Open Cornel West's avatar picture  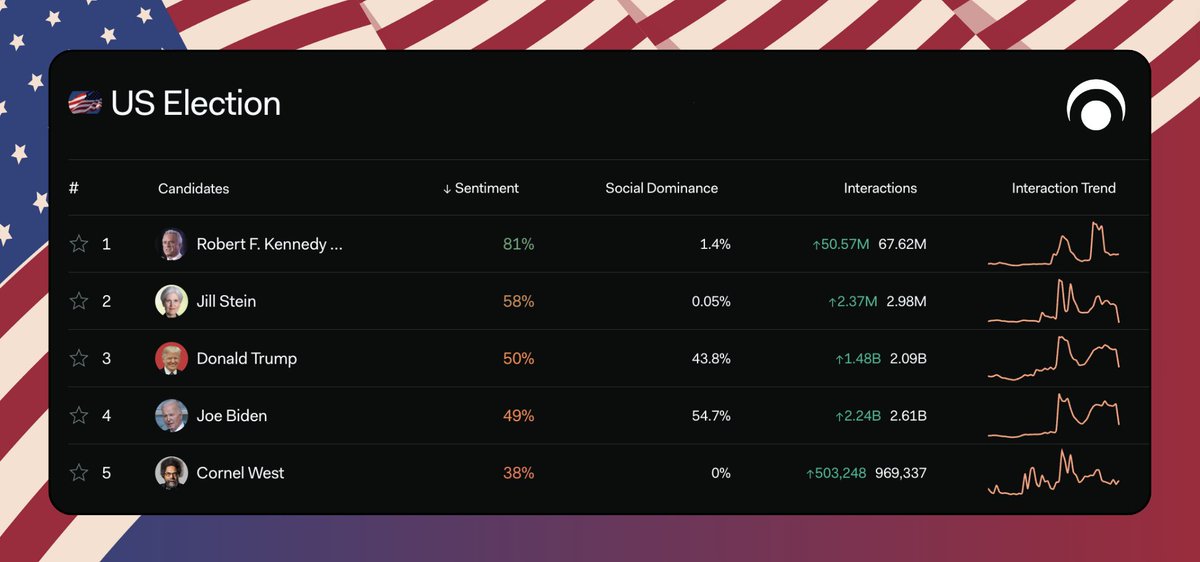[172, 472]
